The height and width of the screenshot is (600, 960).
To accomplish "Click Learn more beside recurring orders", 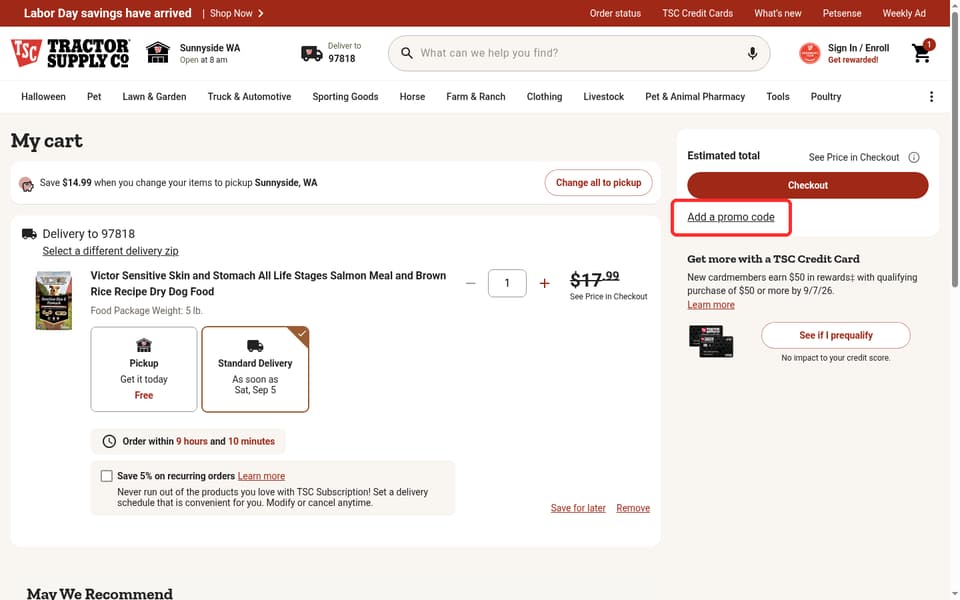I will pos(261,476).
